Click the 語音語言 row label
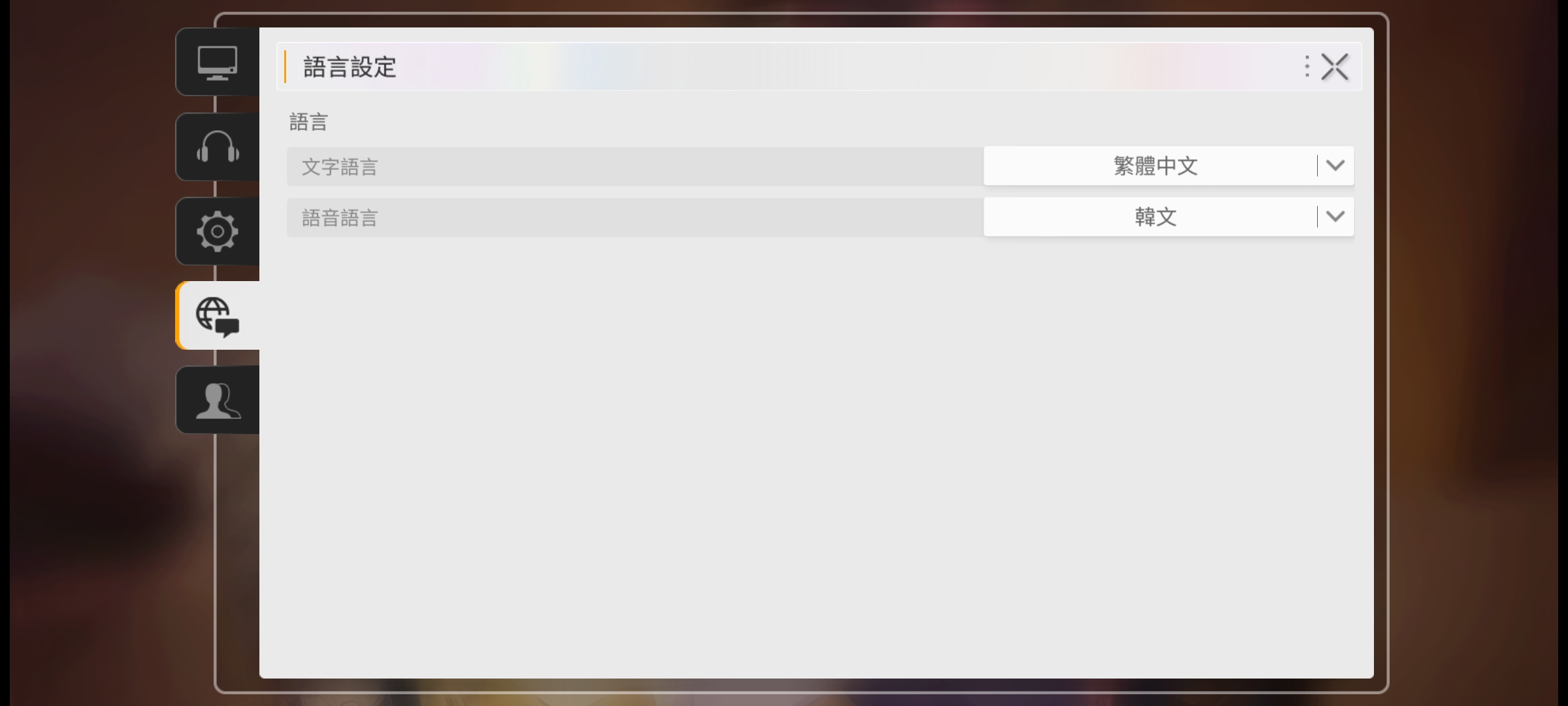 pos(340,218)
